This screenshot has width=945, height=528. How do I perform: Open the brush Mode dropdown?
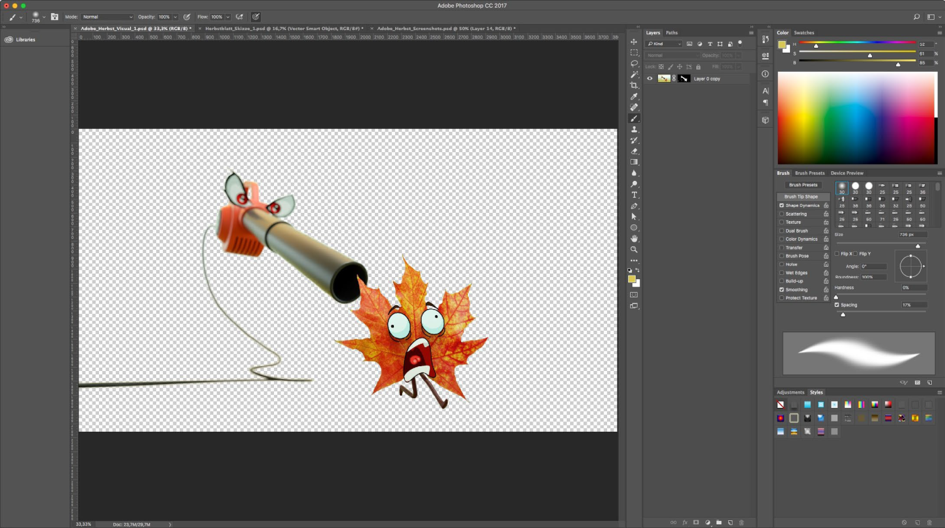tap(107, 17)
